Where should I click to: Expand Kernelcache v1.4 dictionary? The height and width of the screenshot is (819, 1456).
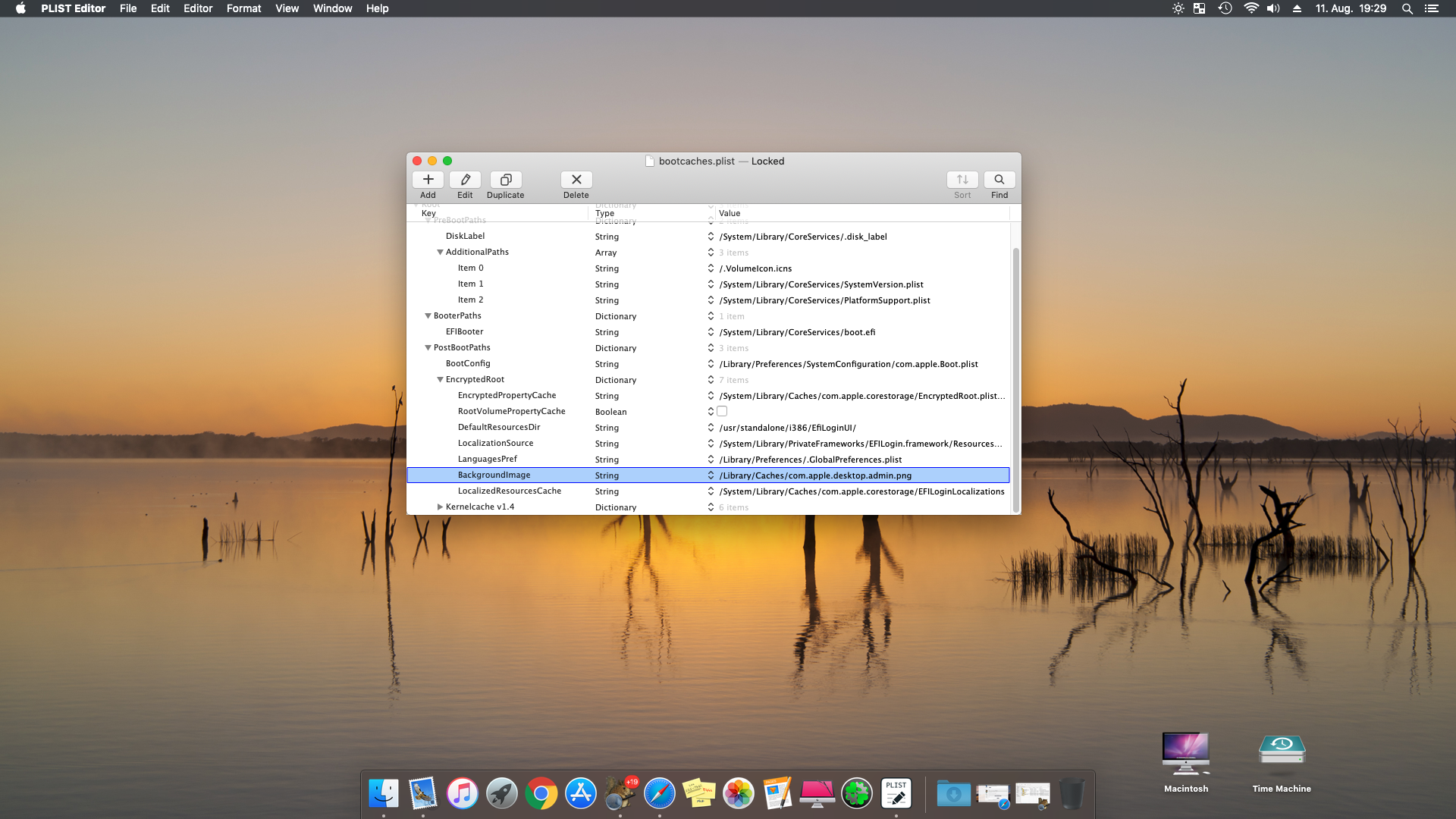[440, 507]
